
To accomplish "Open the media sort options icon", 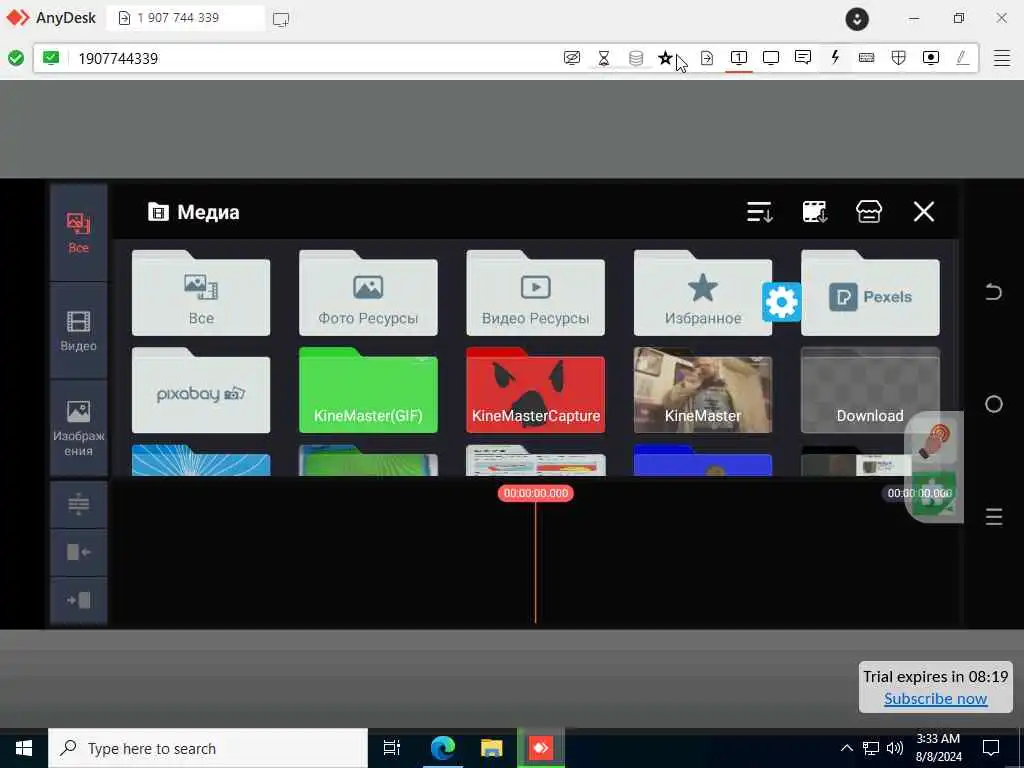I will 760,212.
